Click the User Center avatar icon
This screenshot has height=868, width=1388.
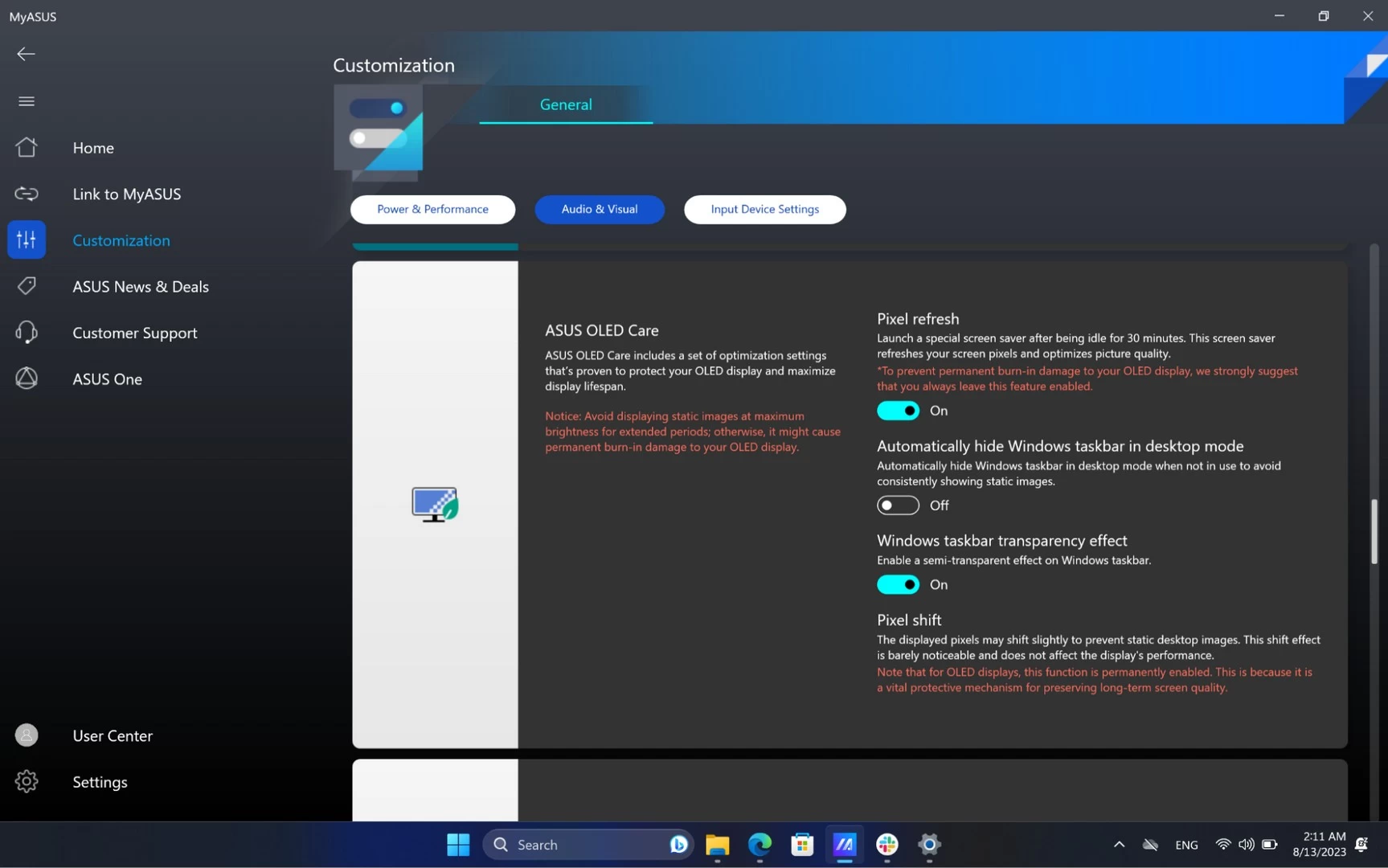pyautogui.click(x=27, y=735)
